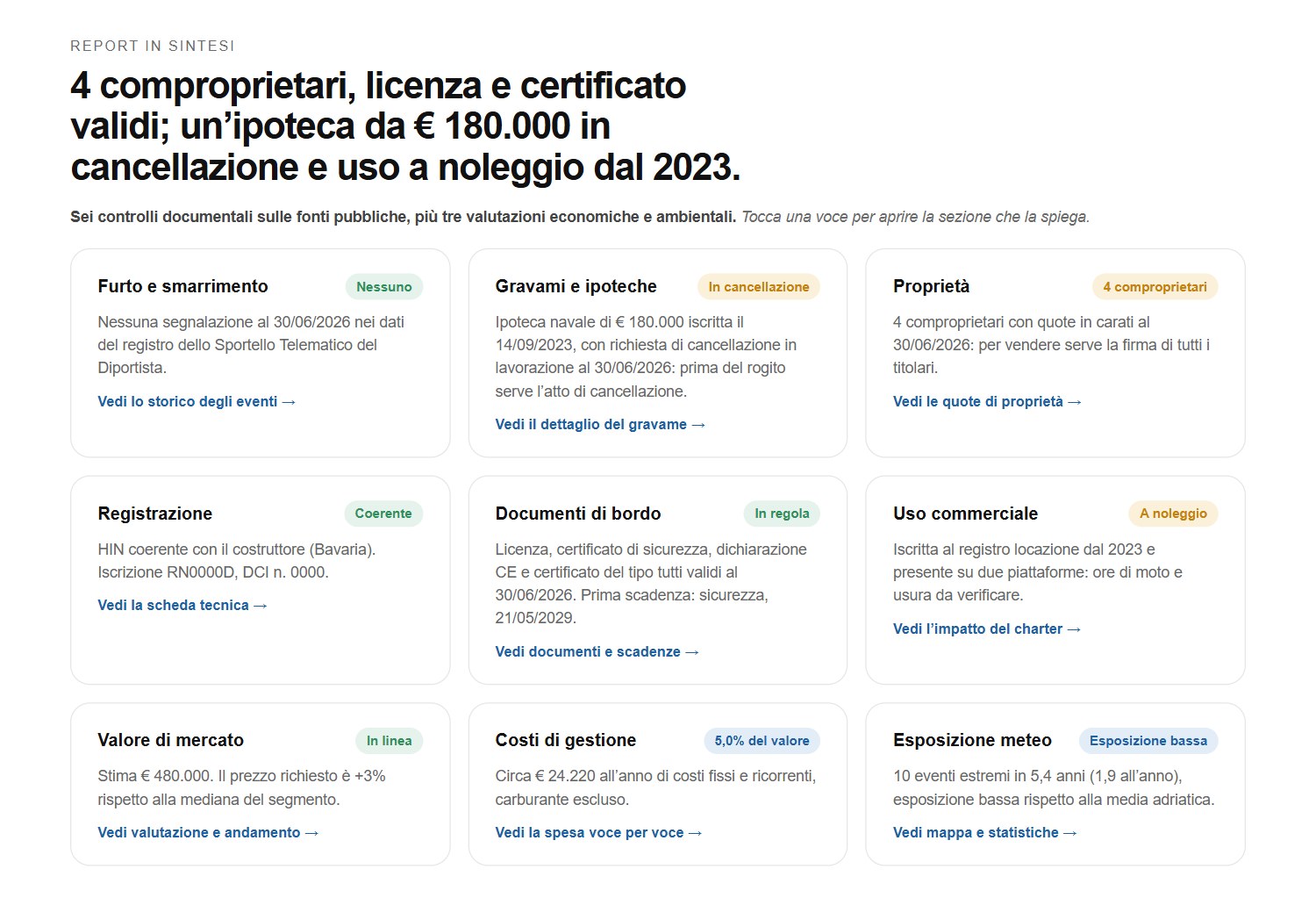Screen dimensions: 1316x898
Task: Follow 'Vedi il dettaglio del gravame' link
Action: coord(600,424)
